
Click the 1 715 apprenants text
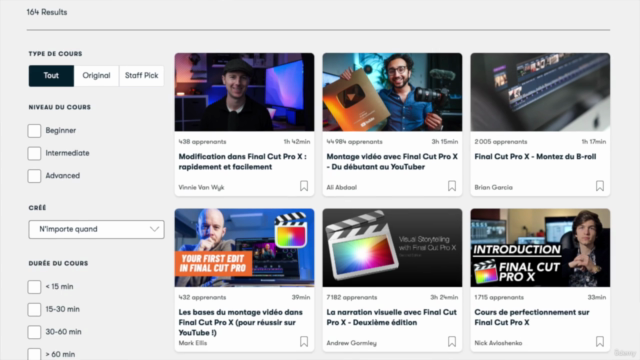click(x=499, y=297)
